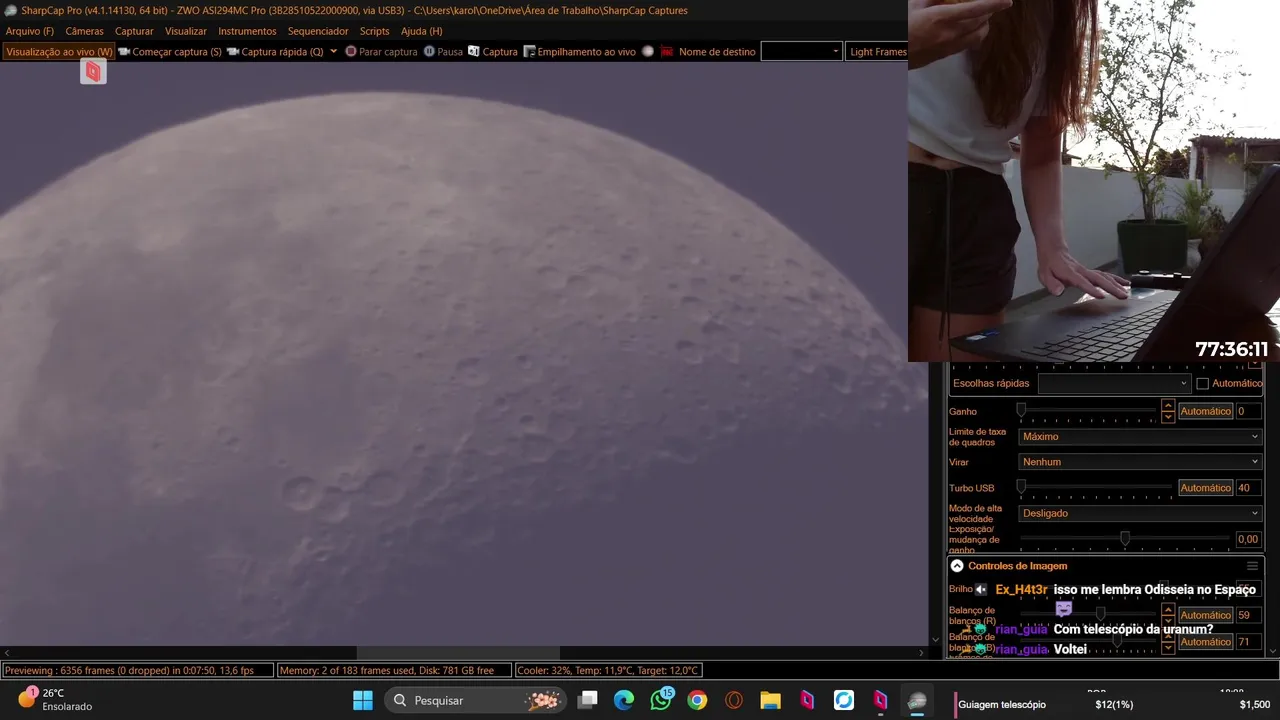Click the preview scrollbar left arrow

(x=7, y=653)
